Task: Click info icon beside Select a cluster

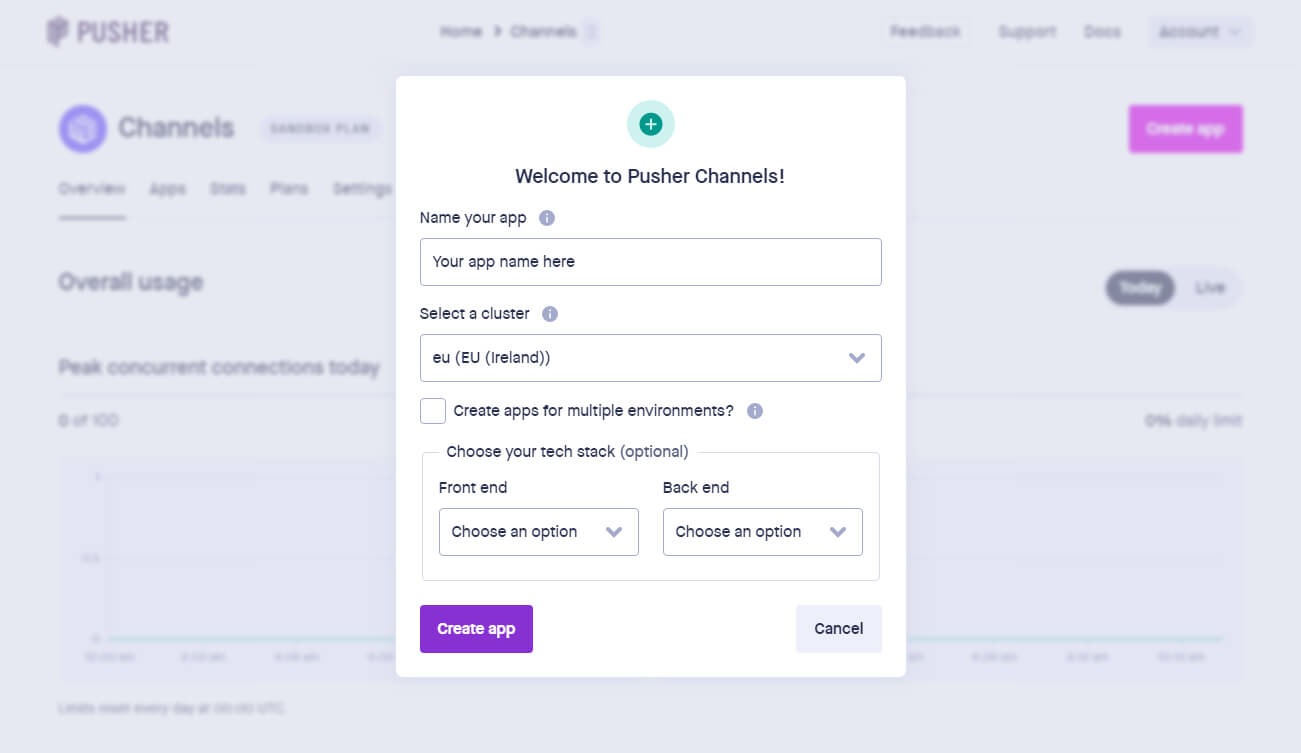Action: [550, 314]
